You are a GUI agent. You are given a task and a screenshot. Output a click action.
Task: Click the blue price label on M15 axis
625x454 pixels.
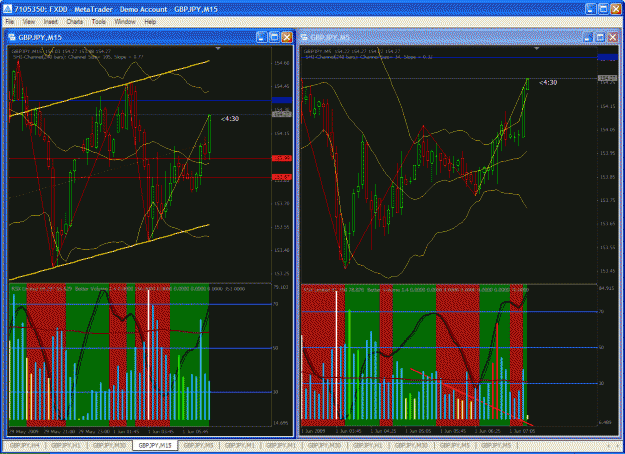click(x=282, y=100)
